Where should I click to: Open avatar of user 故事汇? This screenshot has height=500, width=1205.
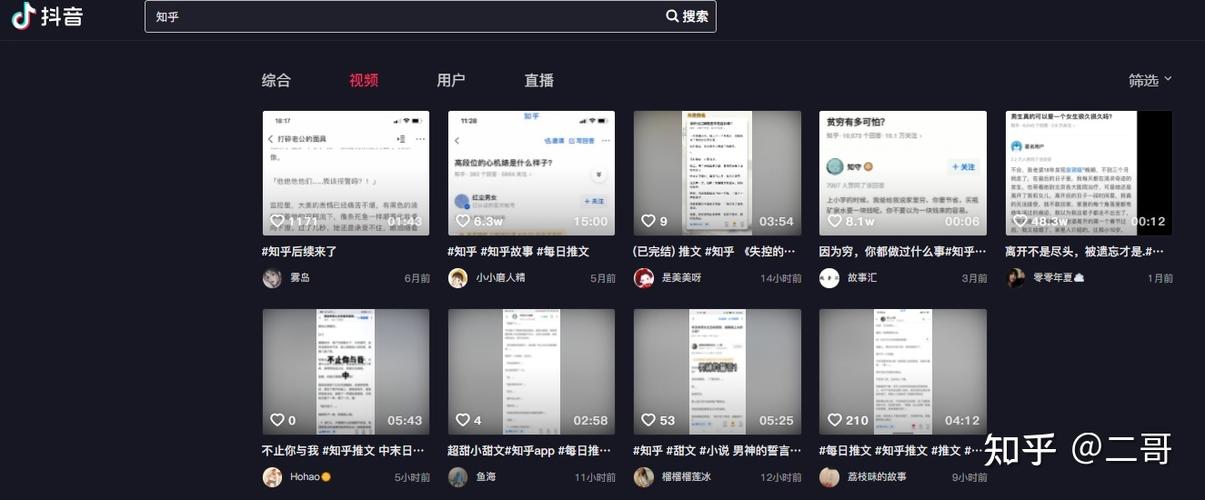tap(829, 278)
